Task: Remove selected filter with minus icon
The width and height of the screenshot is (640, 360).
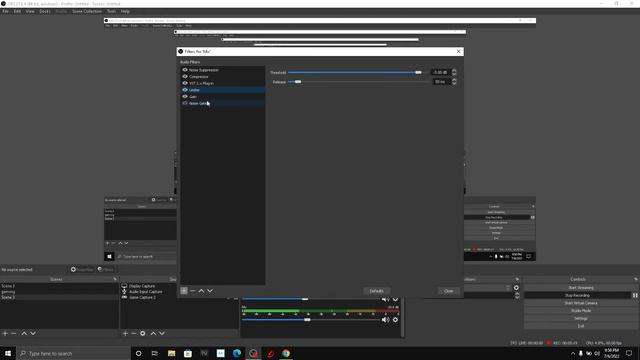Action: tap(193, 291)
